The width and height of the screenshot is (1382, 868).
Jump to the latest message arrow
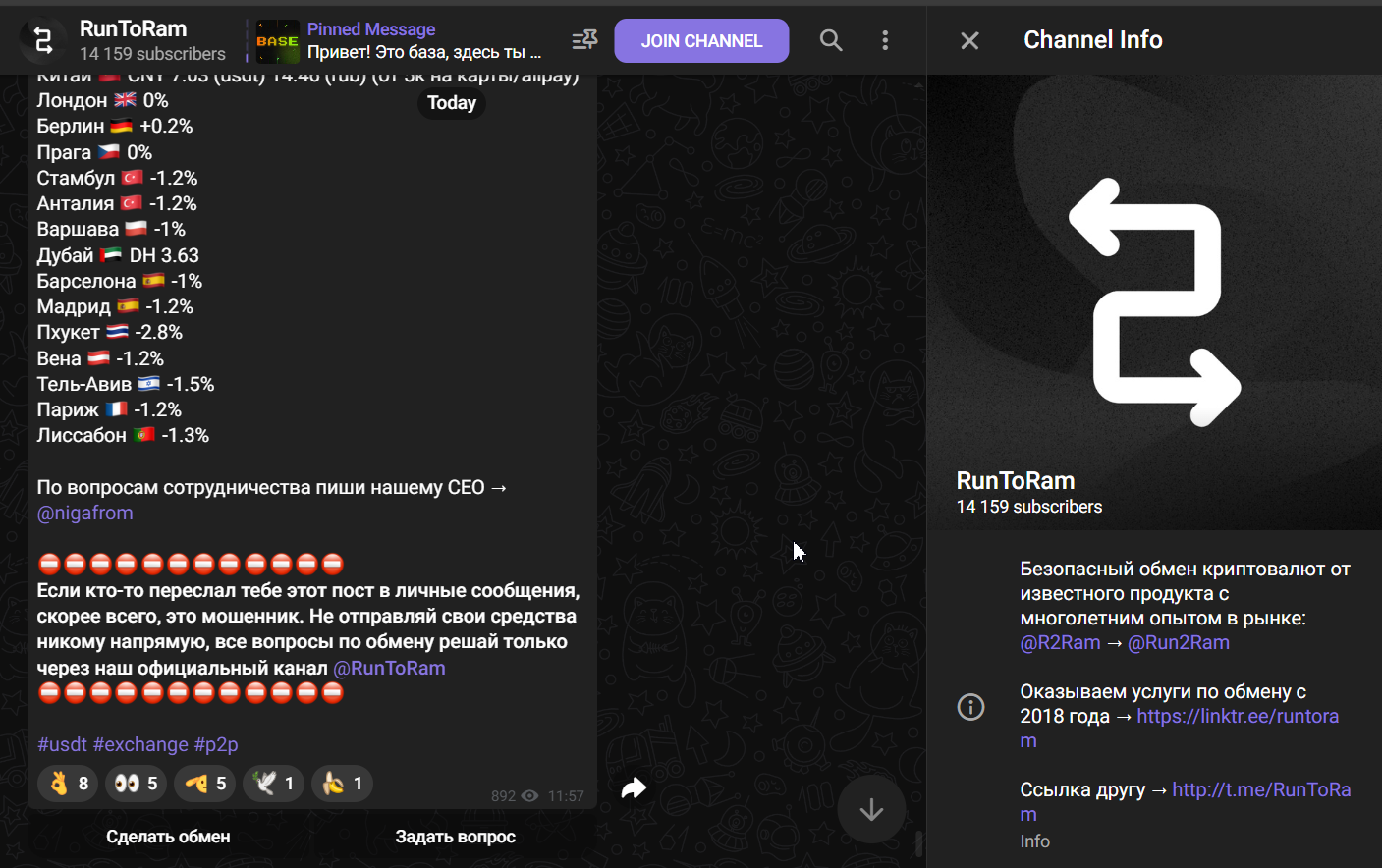click(871, 809)
